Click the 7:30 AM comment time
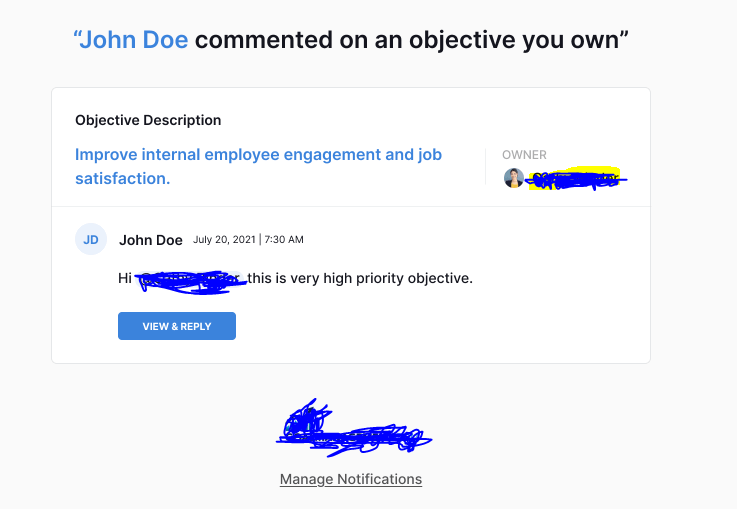The image size is (737, 509). (284, 240)
